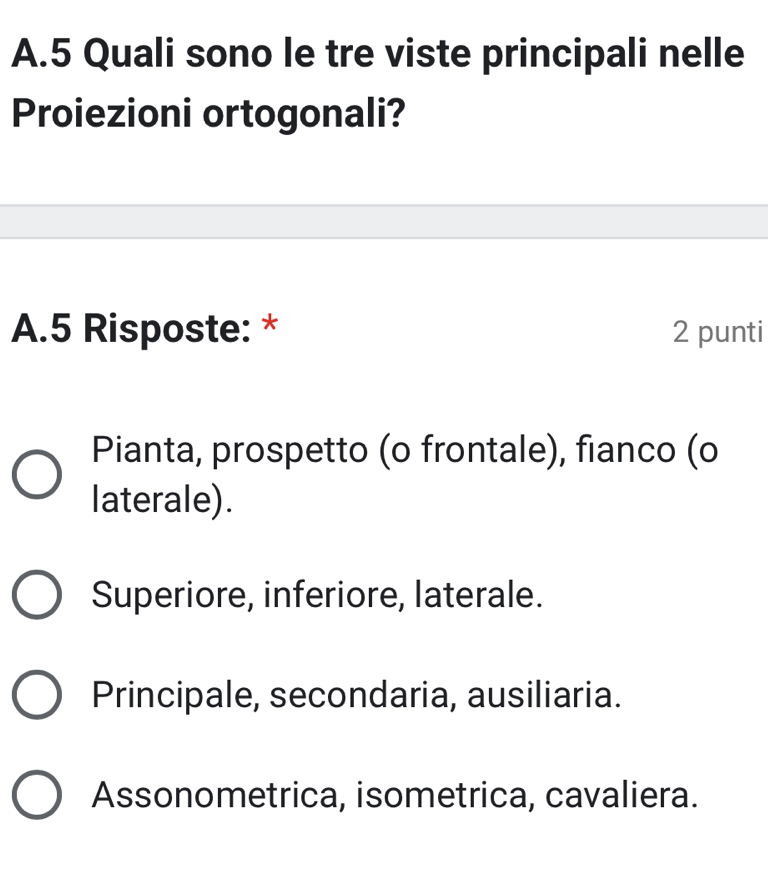This screenshot has height=883, width=768.
Task: Click the word 'cavaliera.' in the last option
Action: (x=622, y=795)
